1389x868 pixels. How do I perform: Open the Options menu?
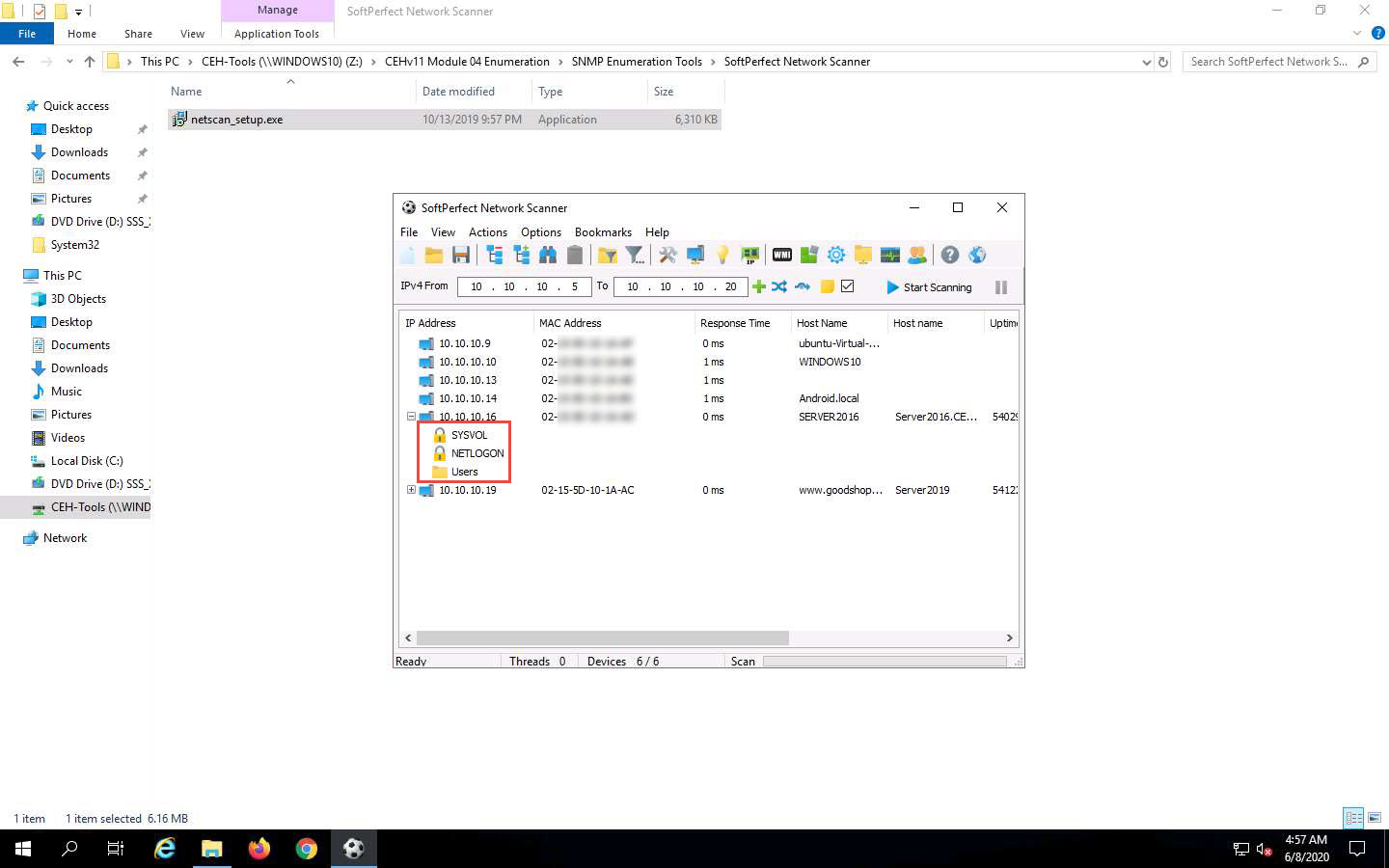(541, 232)
